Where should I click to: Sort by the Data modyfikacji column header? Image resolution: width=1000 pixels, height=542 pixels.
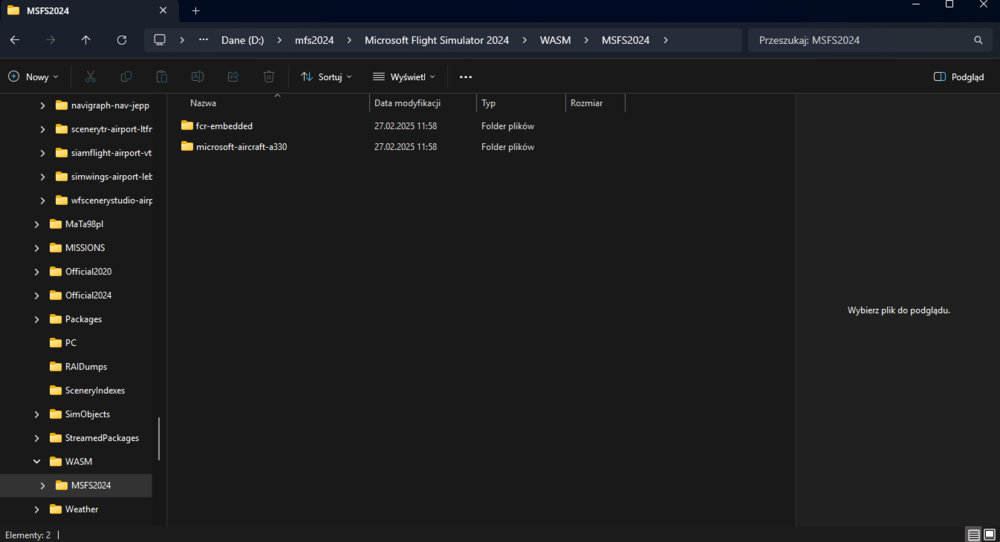click(x=407, y=103)
